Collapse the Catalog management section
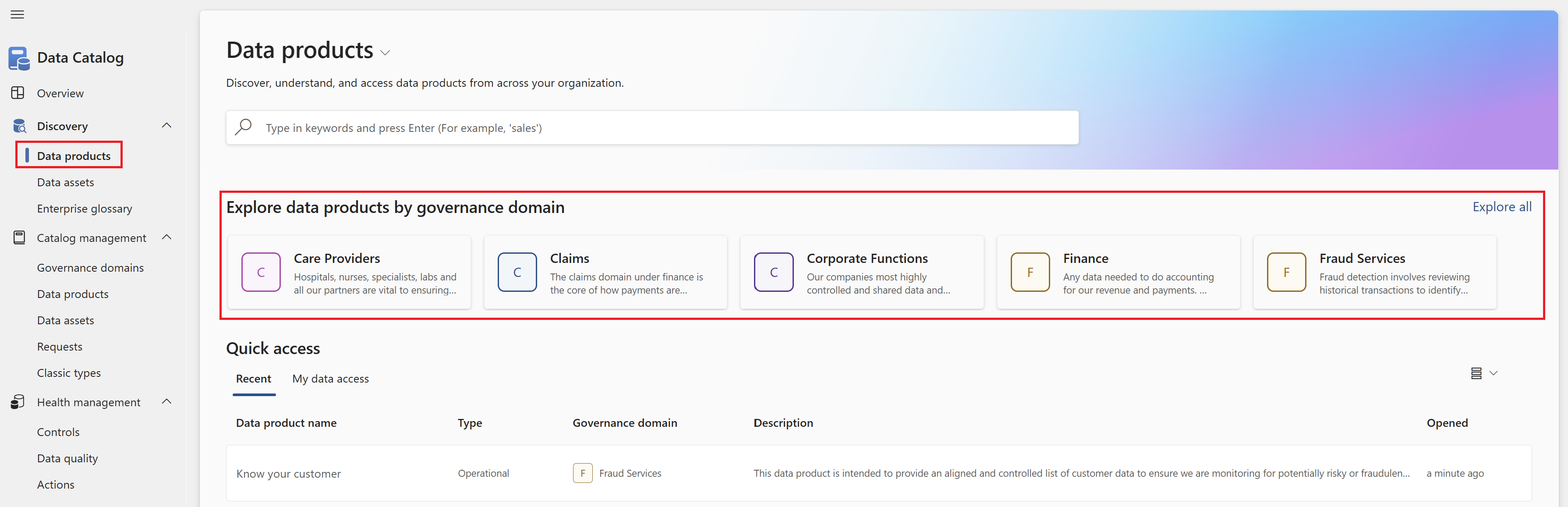The width and height of the screenshot is (1568, 507). point(167,238)
